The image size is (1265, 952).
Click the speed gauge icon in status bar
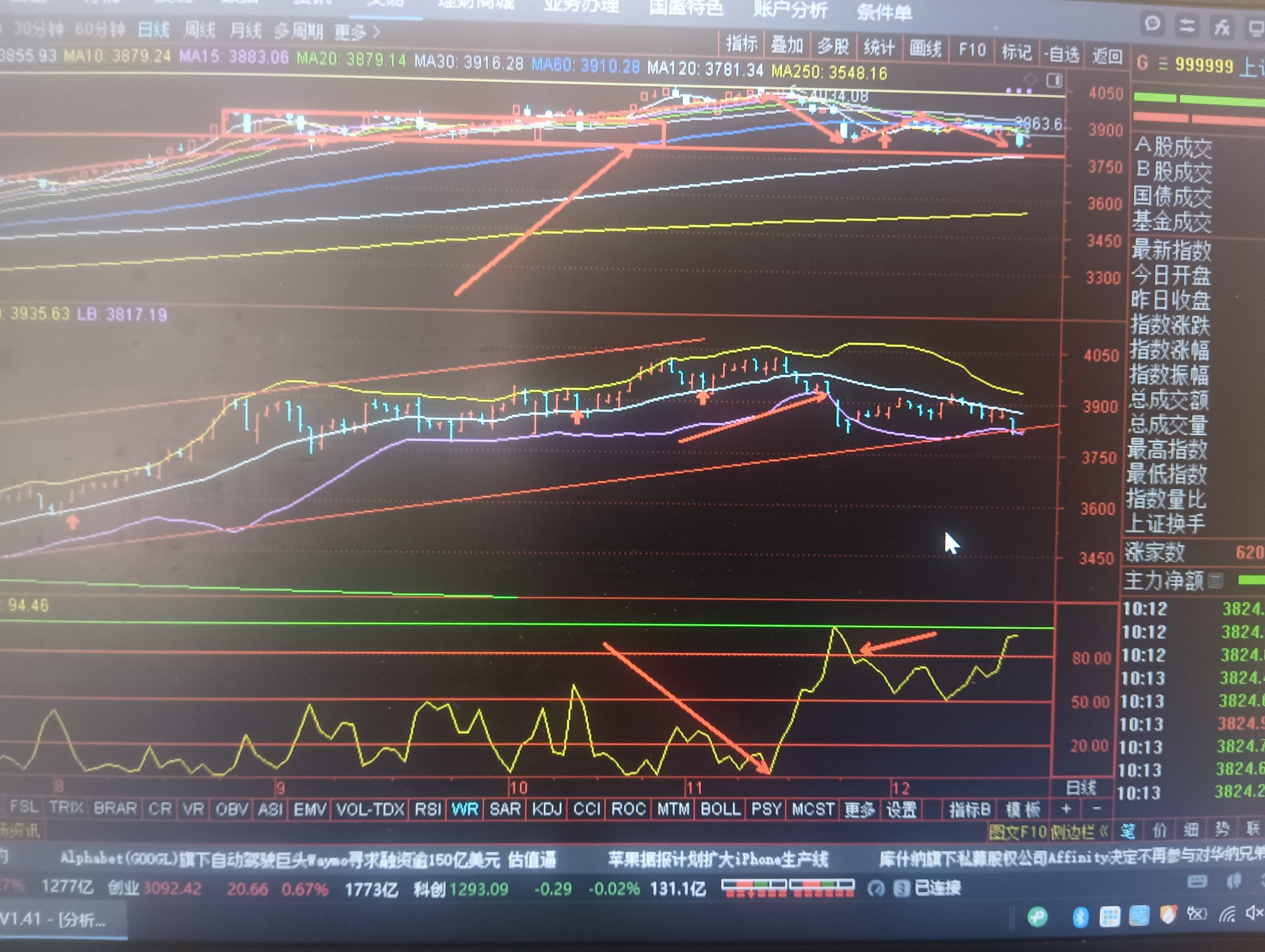point(876,889)
